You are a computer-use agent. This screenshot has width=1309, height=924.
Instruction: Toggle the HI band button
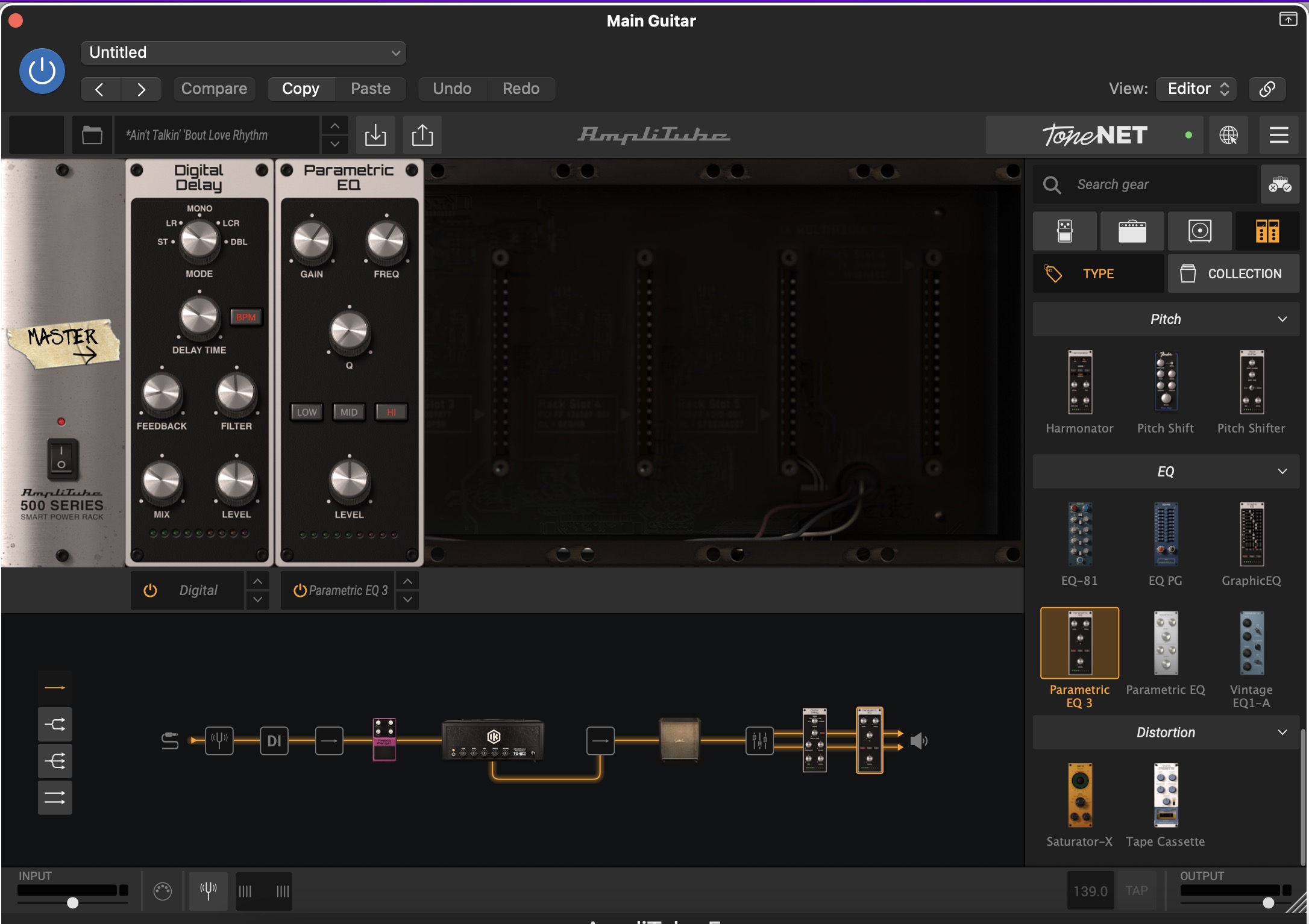click(x=391, y=412)
